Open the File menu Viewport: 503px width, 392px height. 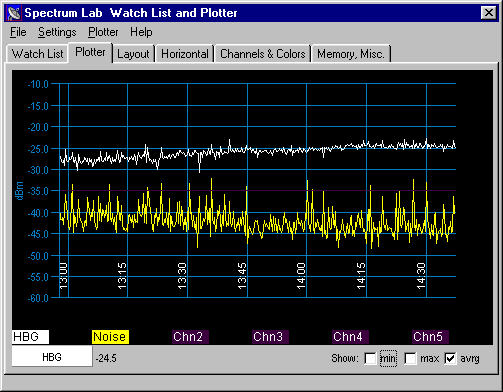click(x=18, y=32)
